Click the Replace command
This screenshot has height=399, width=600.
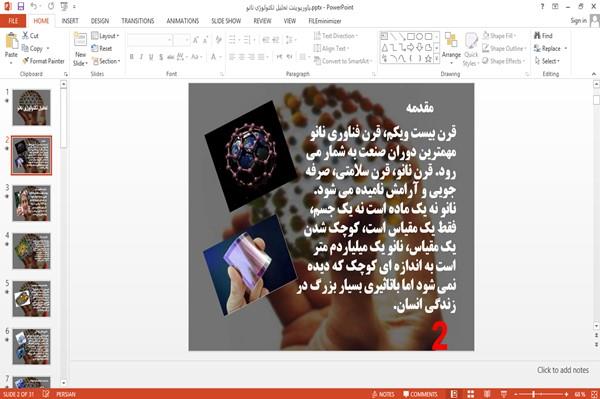click(550, 48)
